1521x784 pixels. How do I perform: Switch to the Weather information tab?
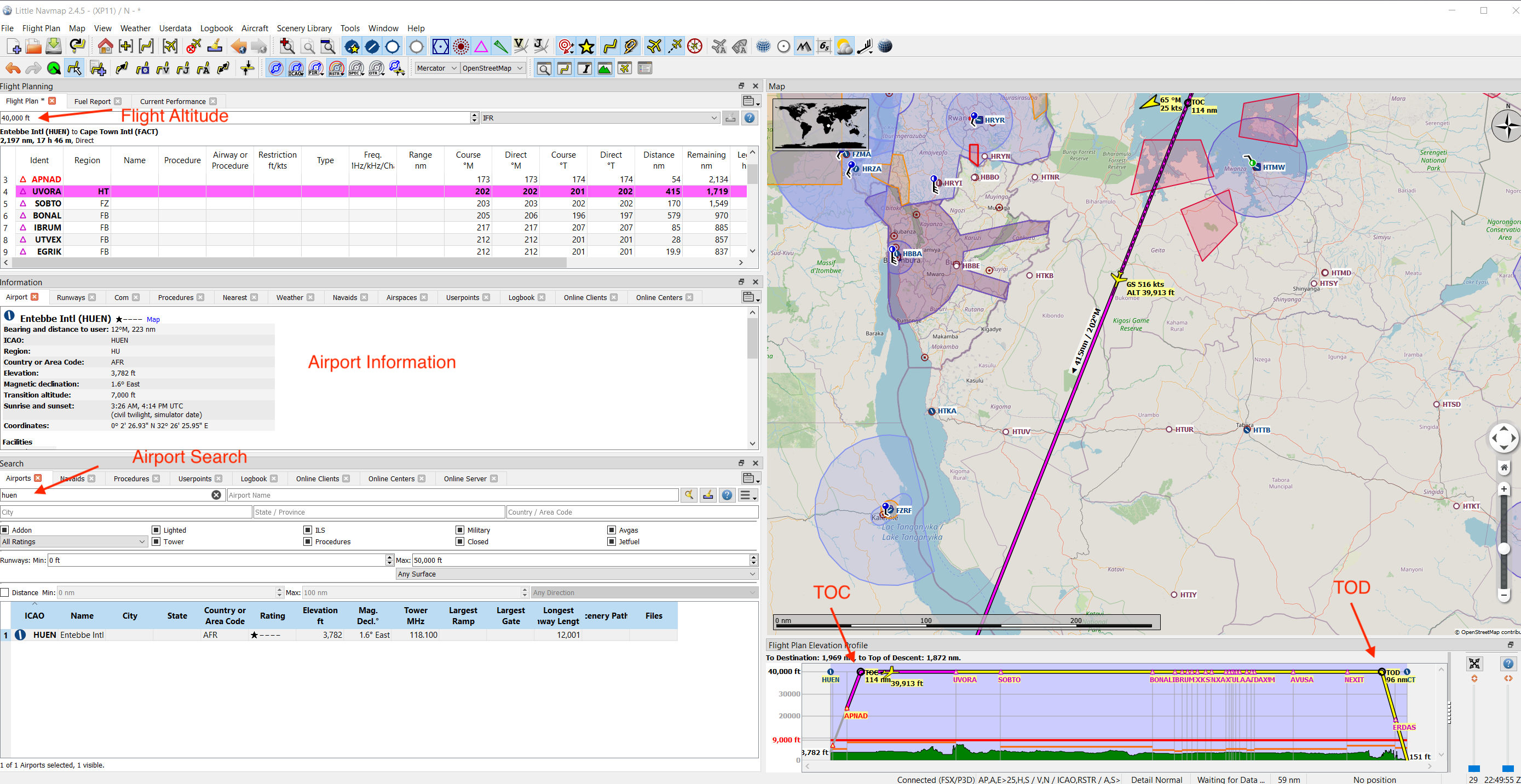point(289,297)
